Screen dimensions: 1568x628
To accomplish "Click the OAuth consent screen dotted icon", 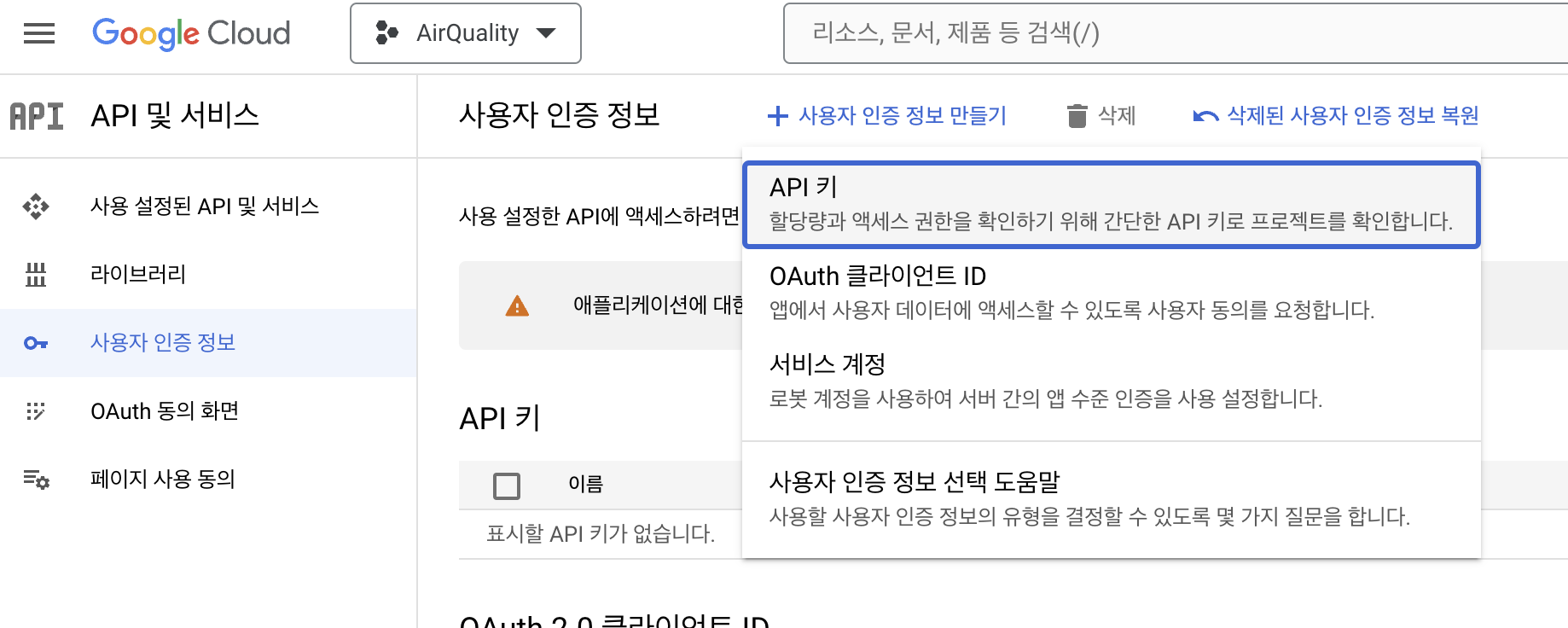I will click(36, 411).
